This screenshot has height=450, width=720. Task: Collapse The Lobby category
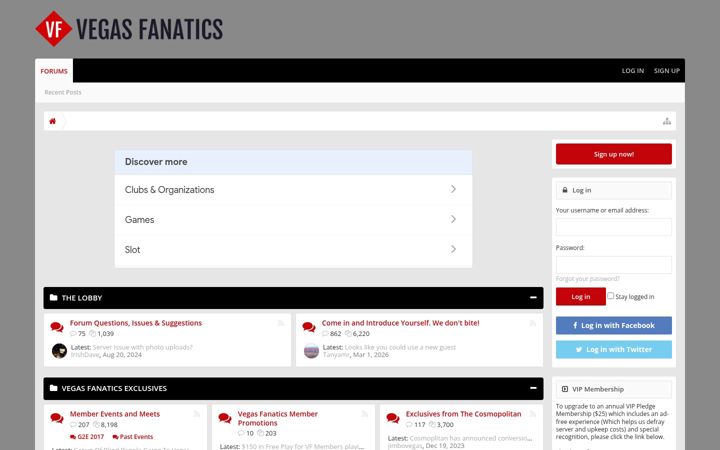point(533,298)
